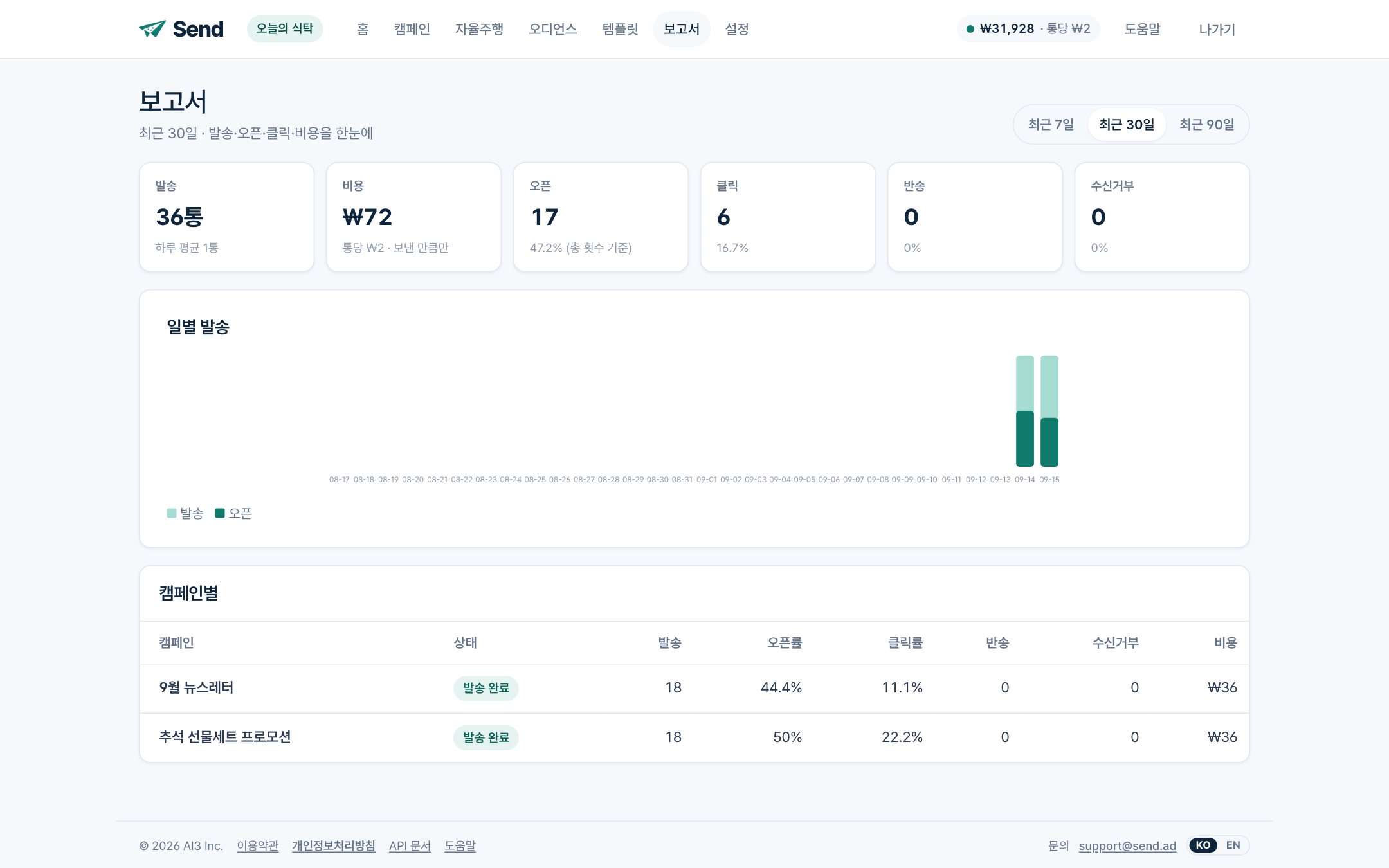1389x868 pixels.
Task: Click the 오픈률 column header
Action: [785, 643]
